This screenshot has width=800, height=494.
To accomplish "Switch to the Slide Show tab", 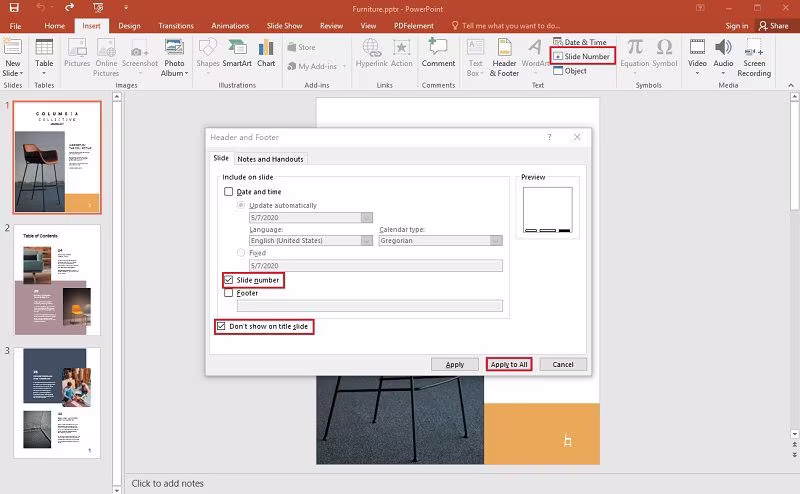I will pos(284,26).
